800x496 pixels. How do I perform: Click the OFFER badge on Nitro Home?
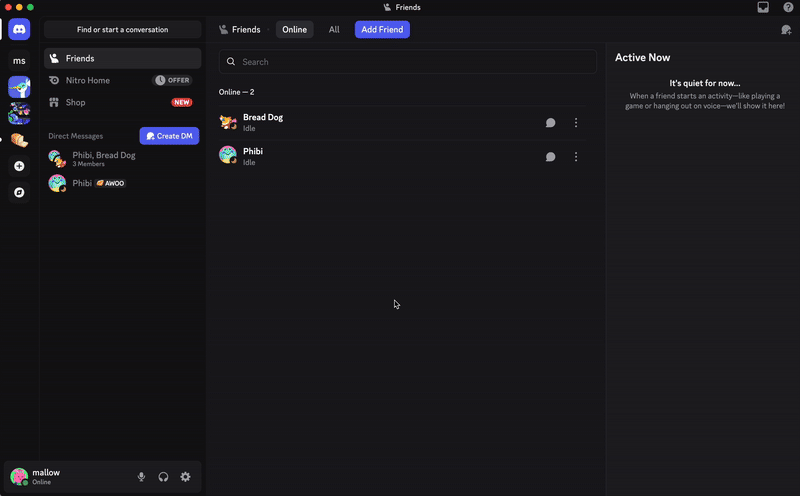(x=172, y=80)
